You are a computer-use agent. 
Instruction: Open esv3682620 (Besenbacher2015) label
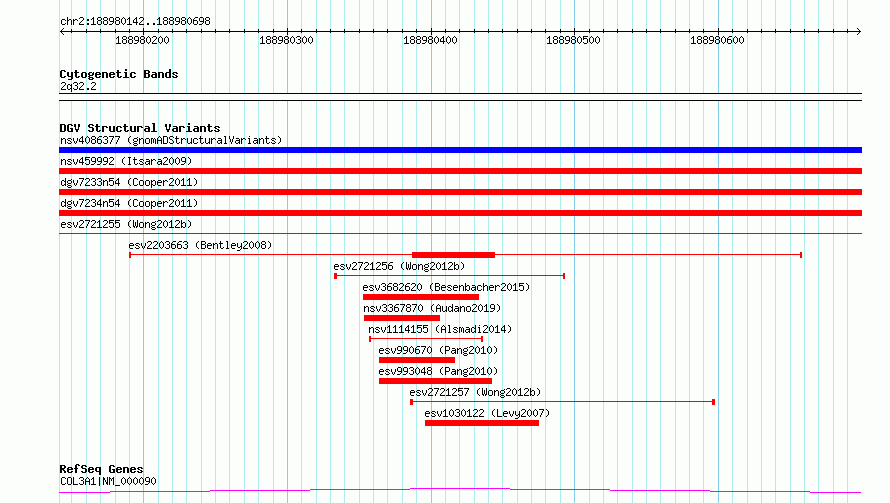[x=446, y=287]
